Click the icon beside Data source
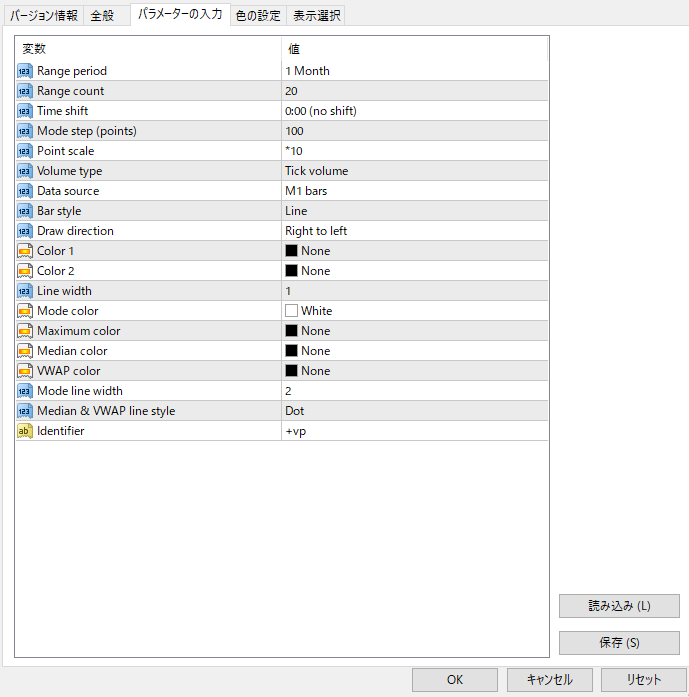The image size is (689, 697). pyautogui.click(x=25, y=191)
